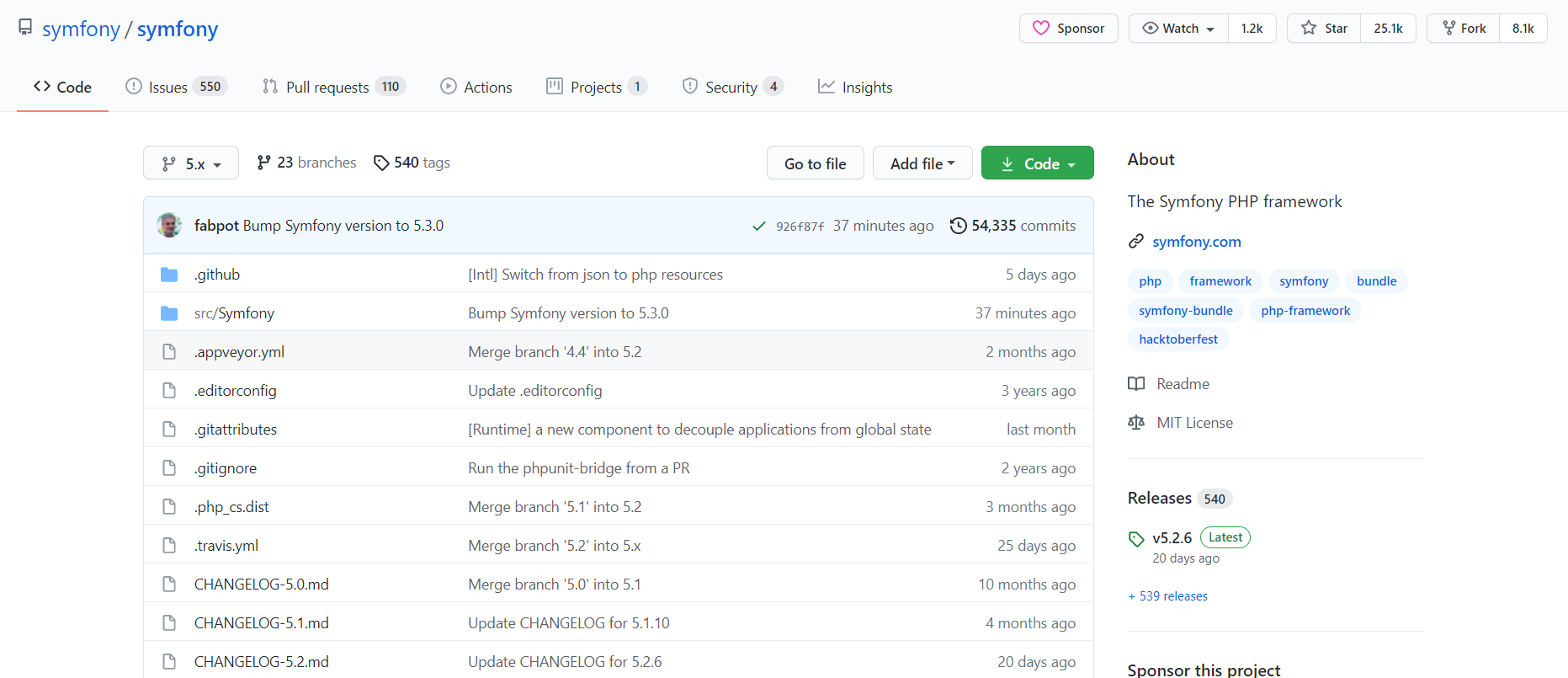Open the green Code download dropdown
This screenshot has width=1568, height=678.
point(1038,163)
